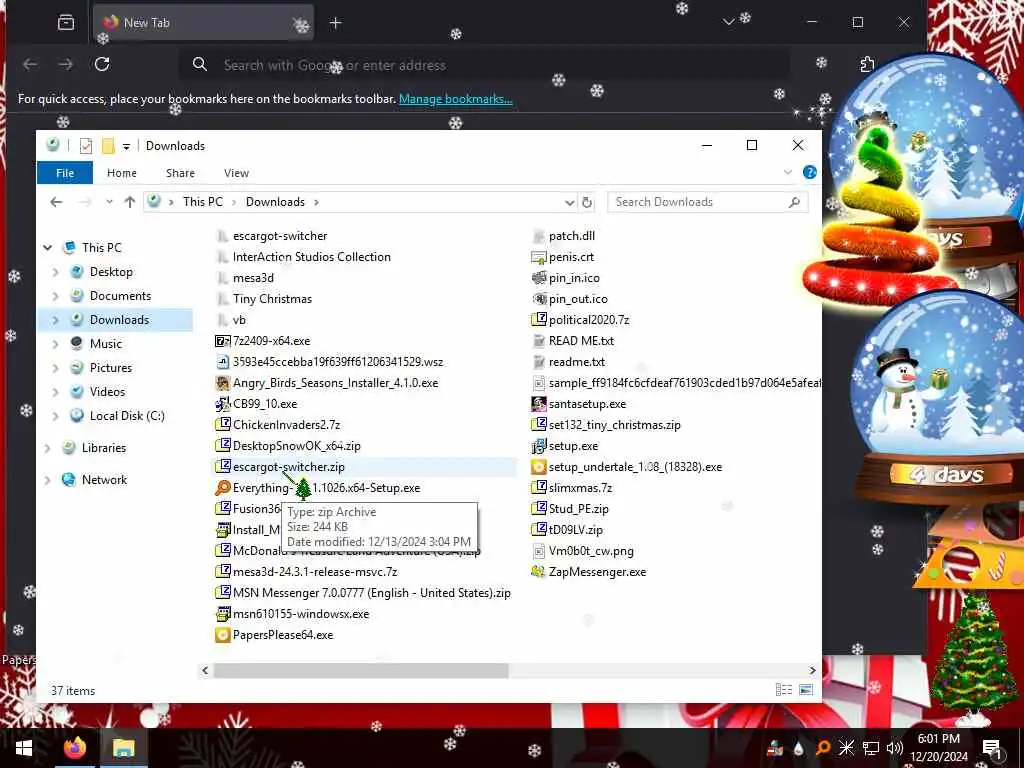Open customize quick access toolbar dropdown
The image size is (1024, 768).
[126, 146]
